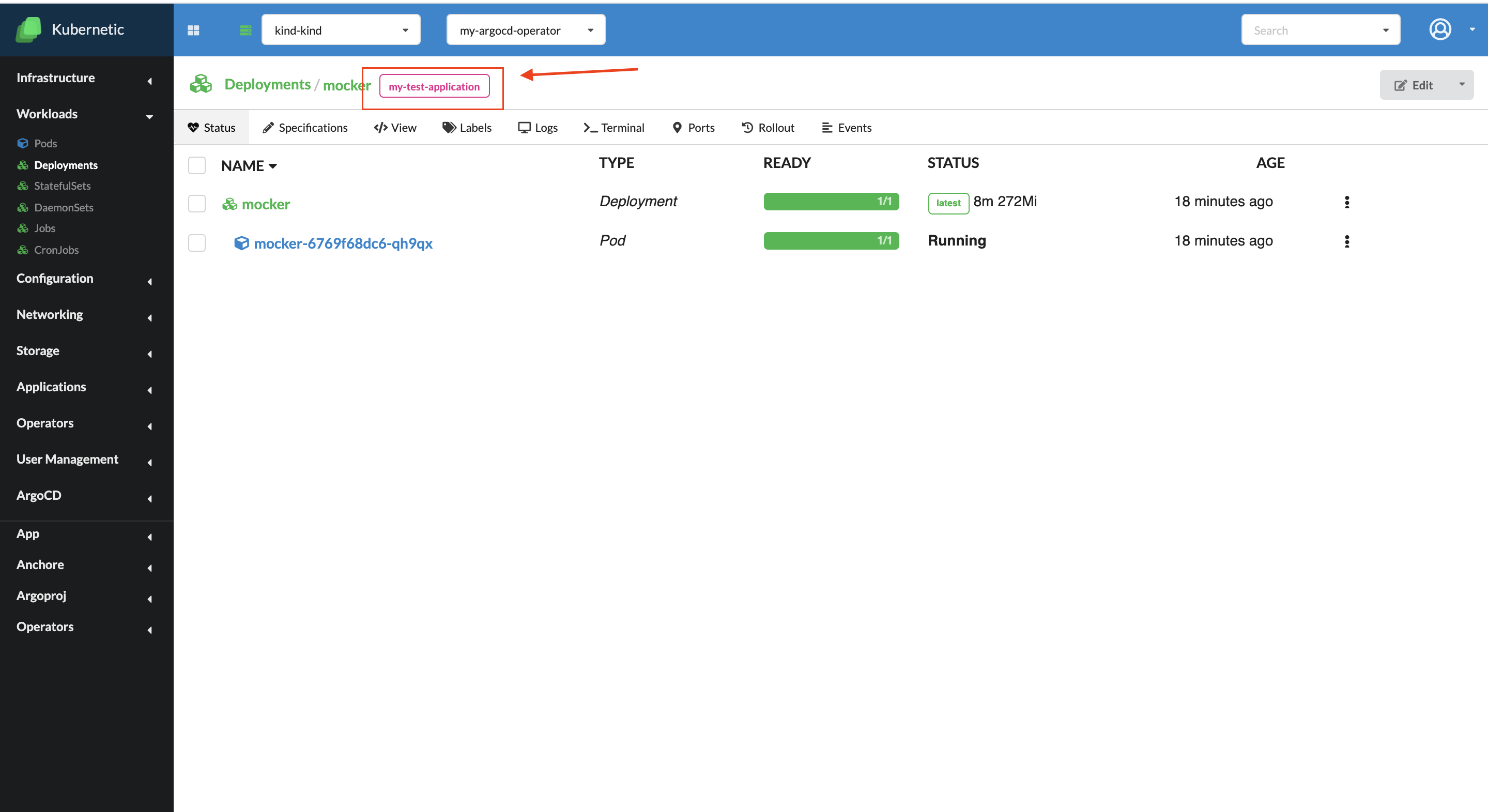This screenshot has height=812, width=1488.
Task: Open the my-argocd-operator namespace dropdown
Action: 526,29
